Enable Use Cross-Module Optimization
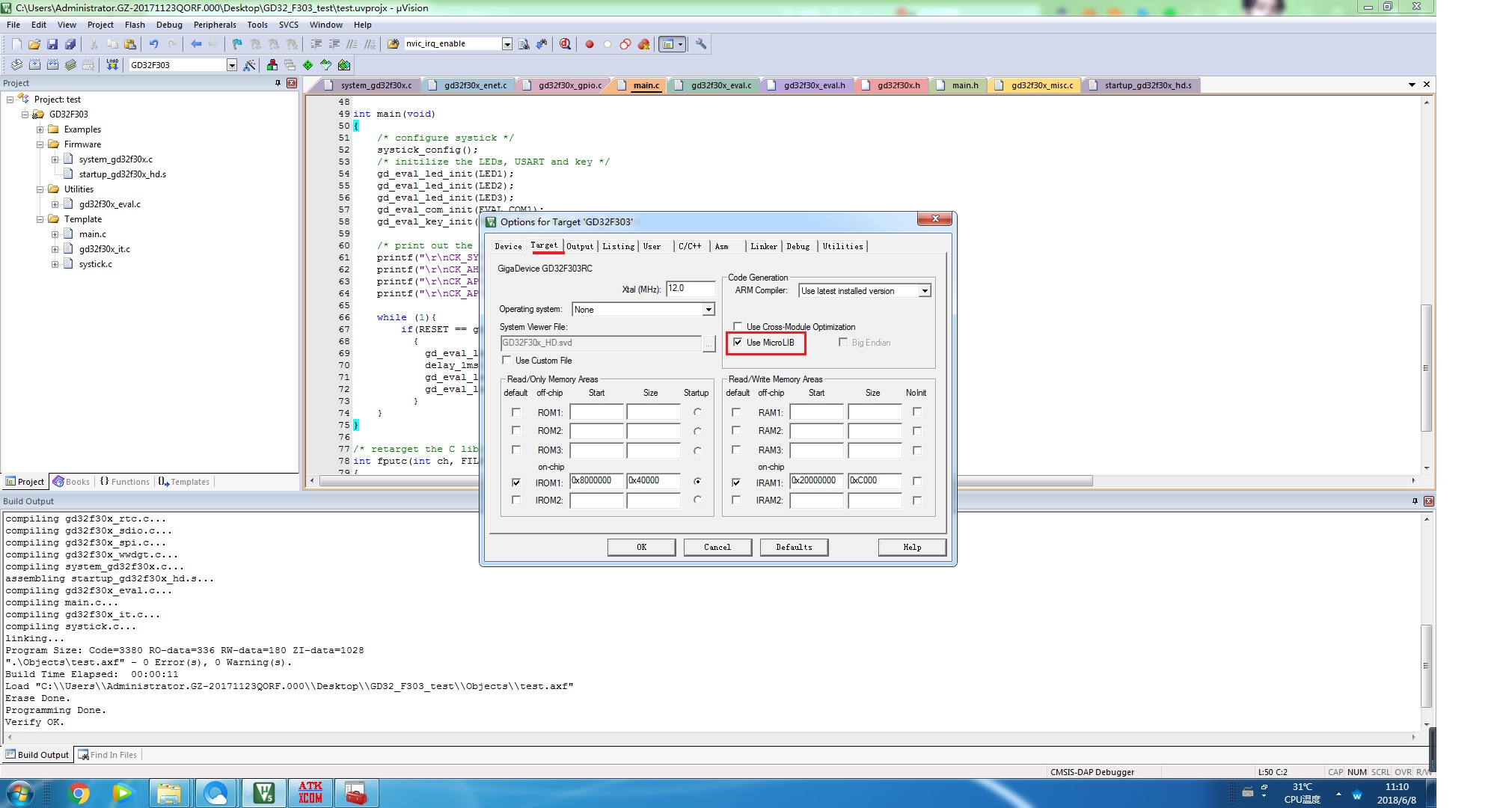The image size is (1512, 808). coord(738,327)
